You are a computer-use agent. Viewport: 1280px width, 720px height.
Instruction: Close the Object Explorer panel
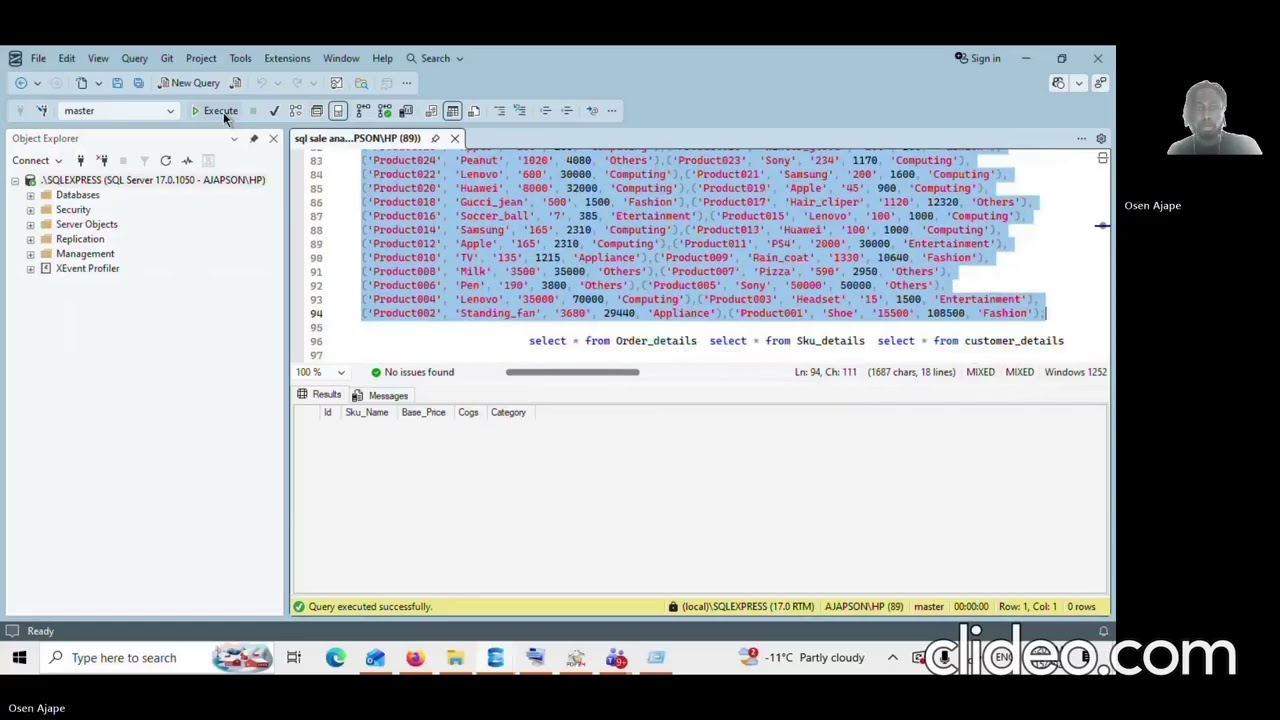tap(273, 138)
